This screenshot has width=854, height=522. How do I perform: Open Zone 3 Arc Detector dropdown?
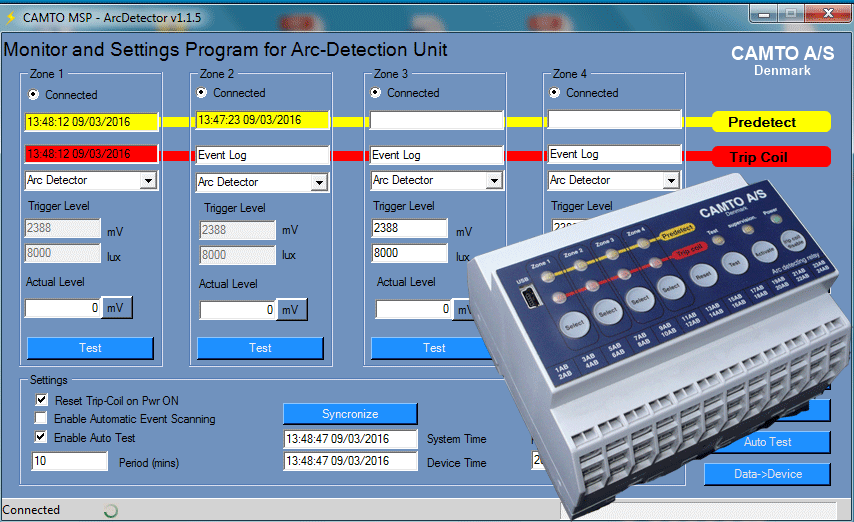click(493, 180)
